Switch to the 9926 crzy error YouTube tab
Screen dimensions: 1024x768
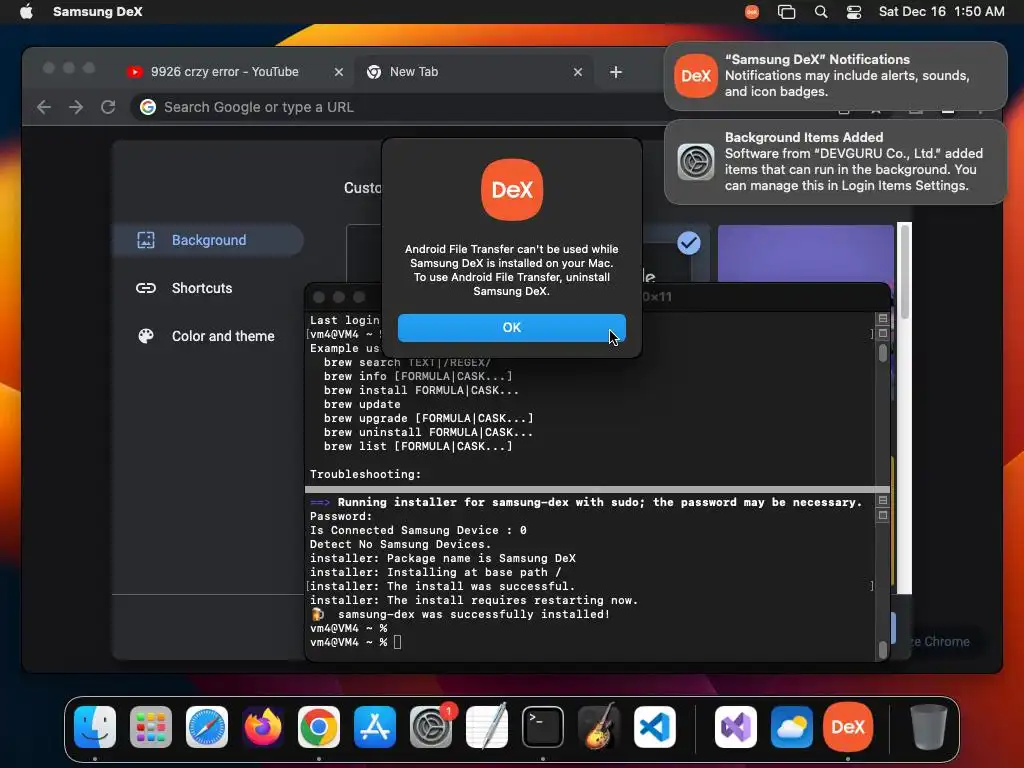pos(225,72)
